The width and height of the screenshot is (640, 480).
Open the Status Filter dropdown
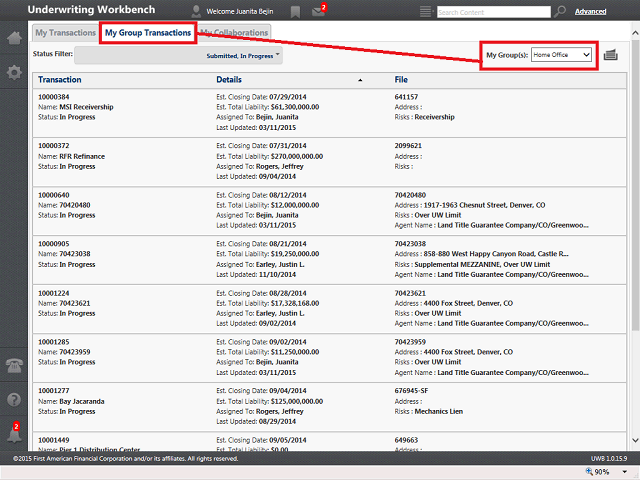[178, 56]
